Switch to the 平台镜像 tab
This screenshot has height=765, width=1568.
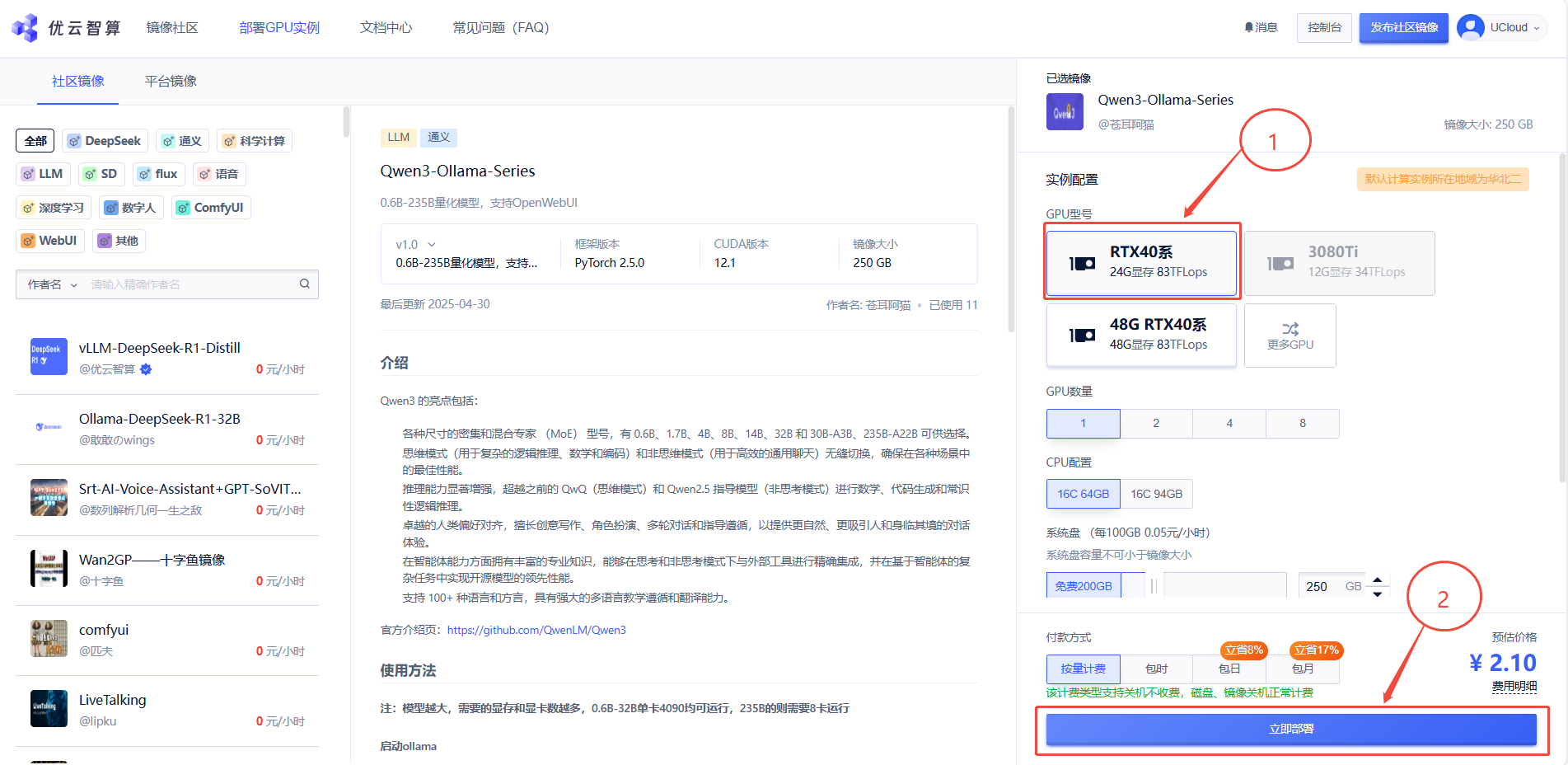(x=171, y=81)
